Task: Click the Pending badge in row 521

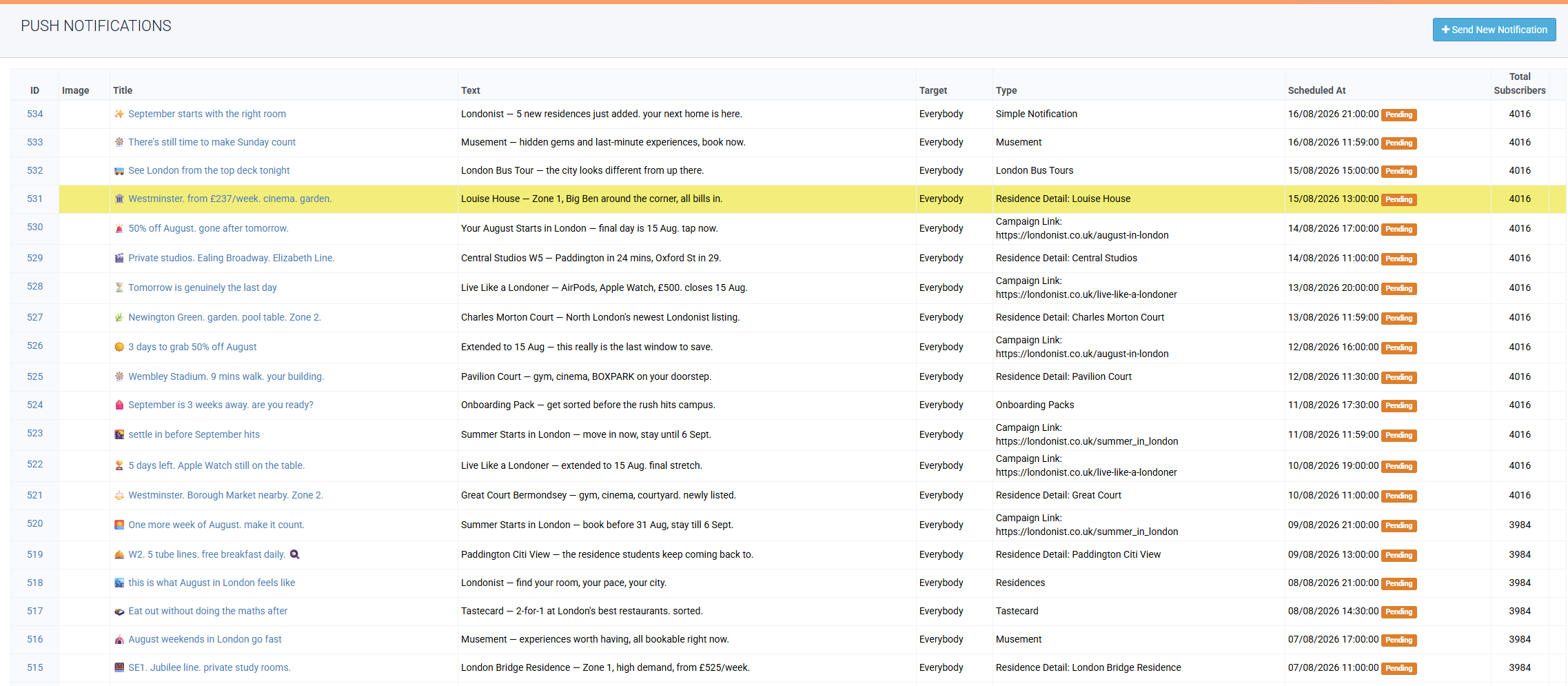Action: click(1398, 496)
